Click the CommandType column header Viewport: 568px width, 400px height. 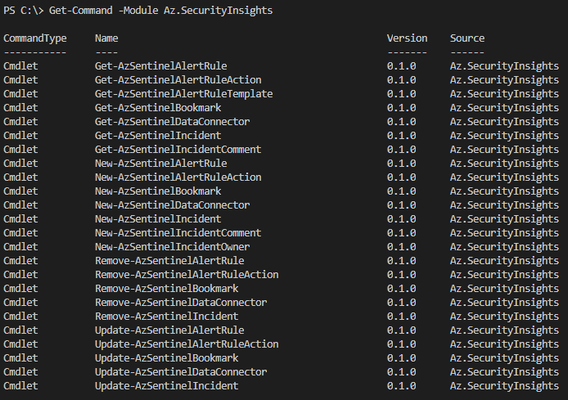(35, 38)
